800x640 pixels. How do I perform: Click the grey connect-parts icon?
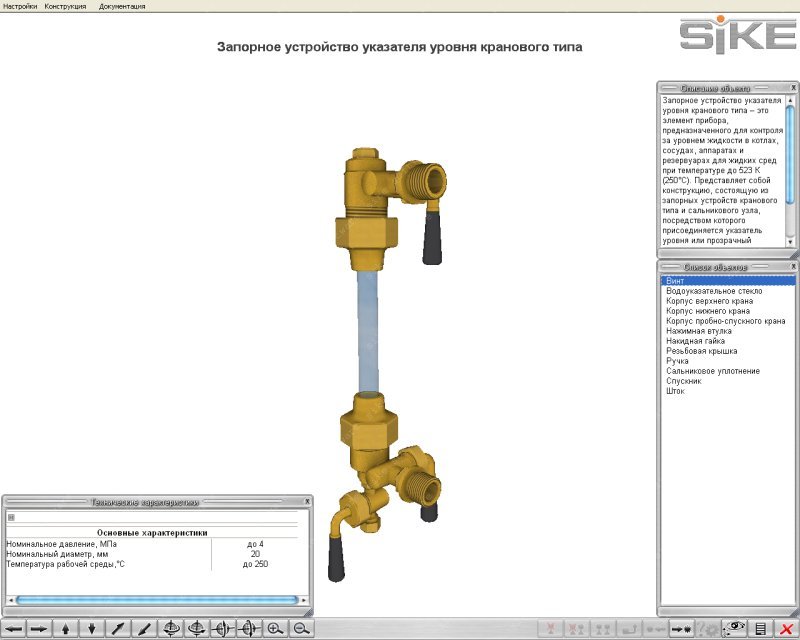pyautogui.click(x=655, y=629)
